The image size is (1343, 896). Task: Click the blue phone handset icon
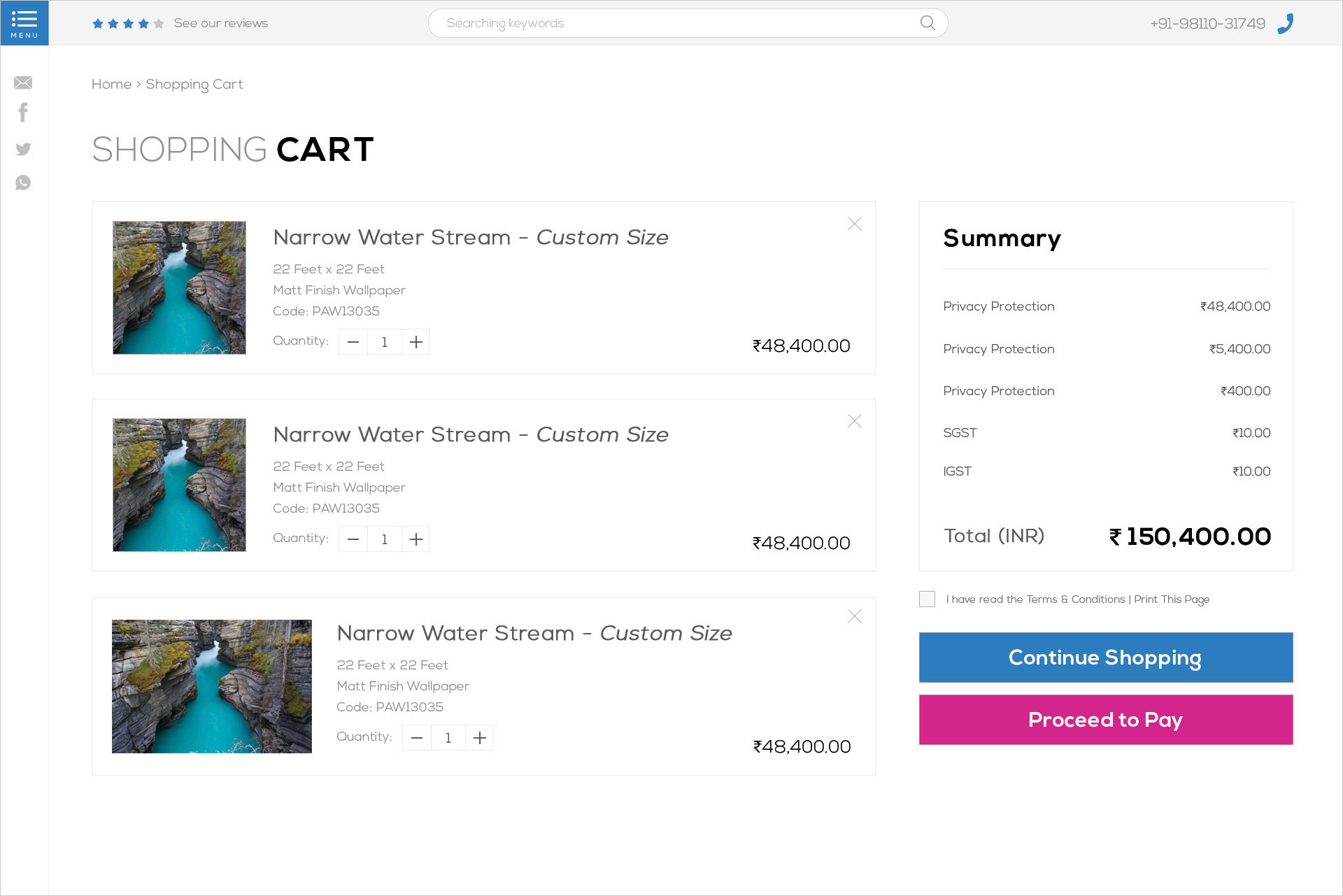click(1286, 23)
